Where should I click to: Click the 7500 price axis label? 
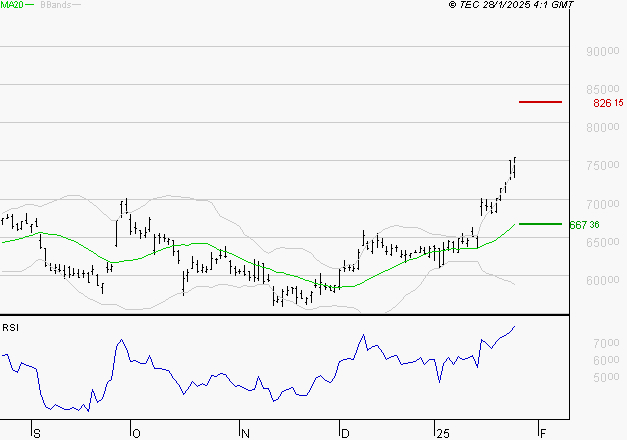(x=603, y=165)
